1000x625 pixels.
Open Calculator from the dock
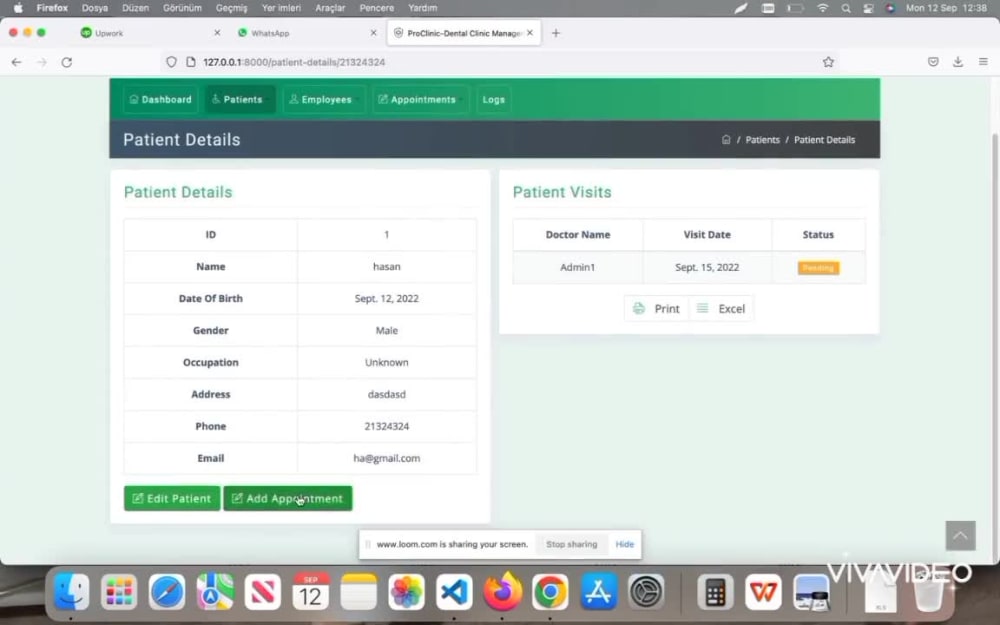(x=715, y=592)
